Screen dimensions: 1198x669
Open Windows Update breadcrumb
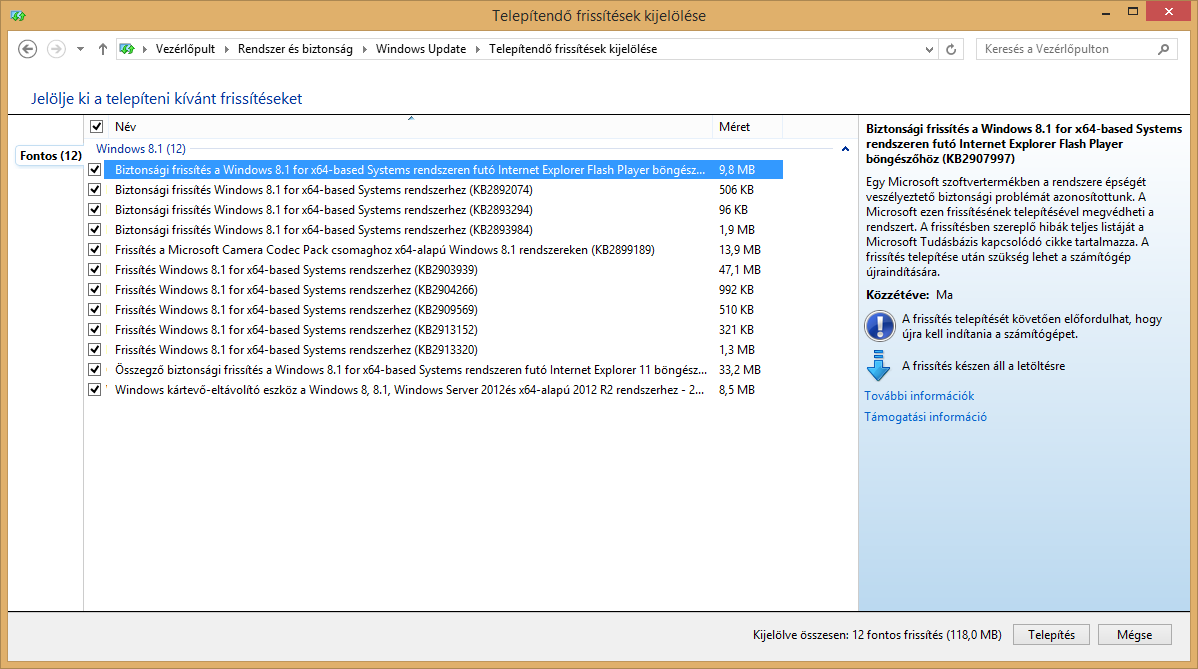[x=420, y=49]
